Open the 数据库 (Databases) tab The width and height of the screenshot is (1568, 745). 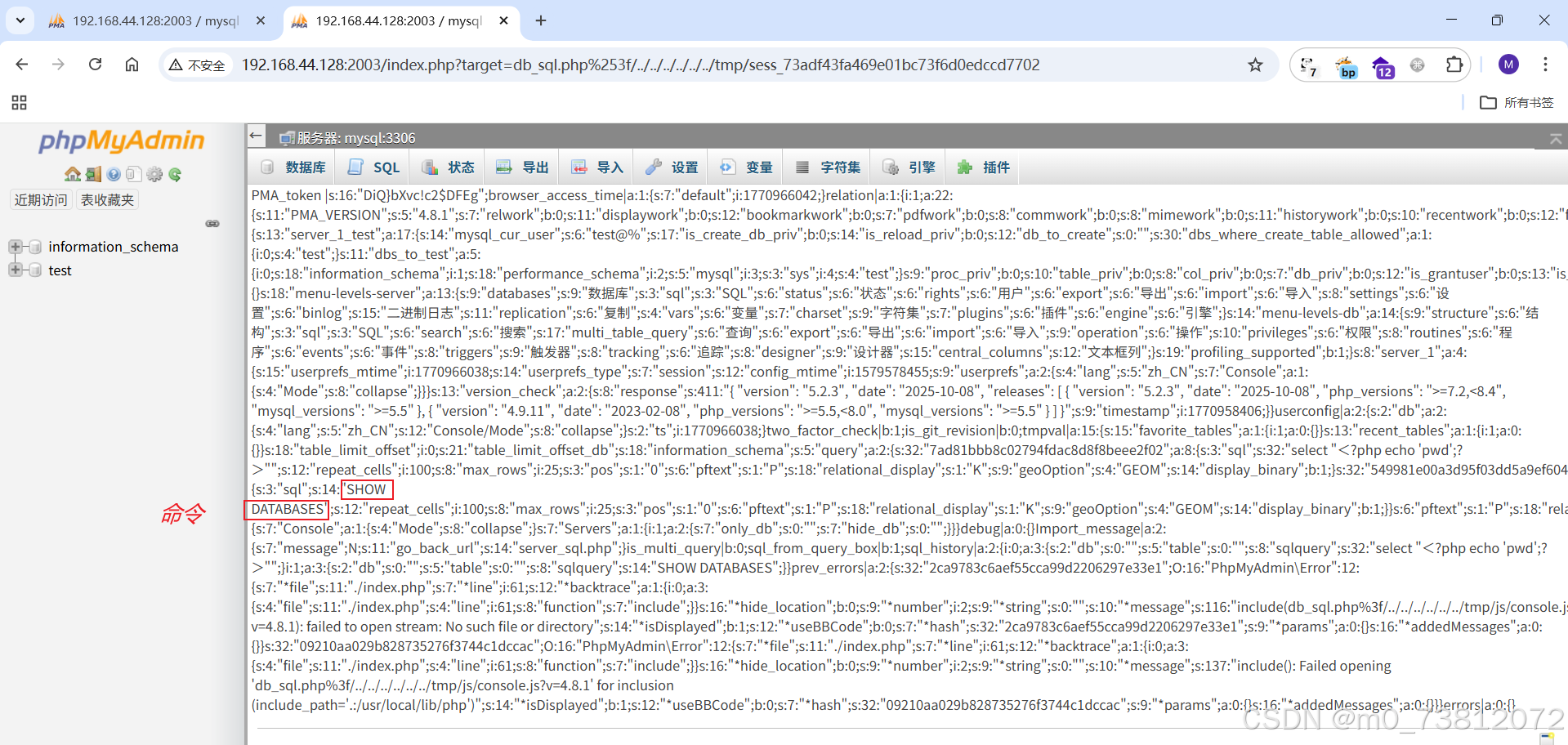pyautogui.click(x=293, y=167)
